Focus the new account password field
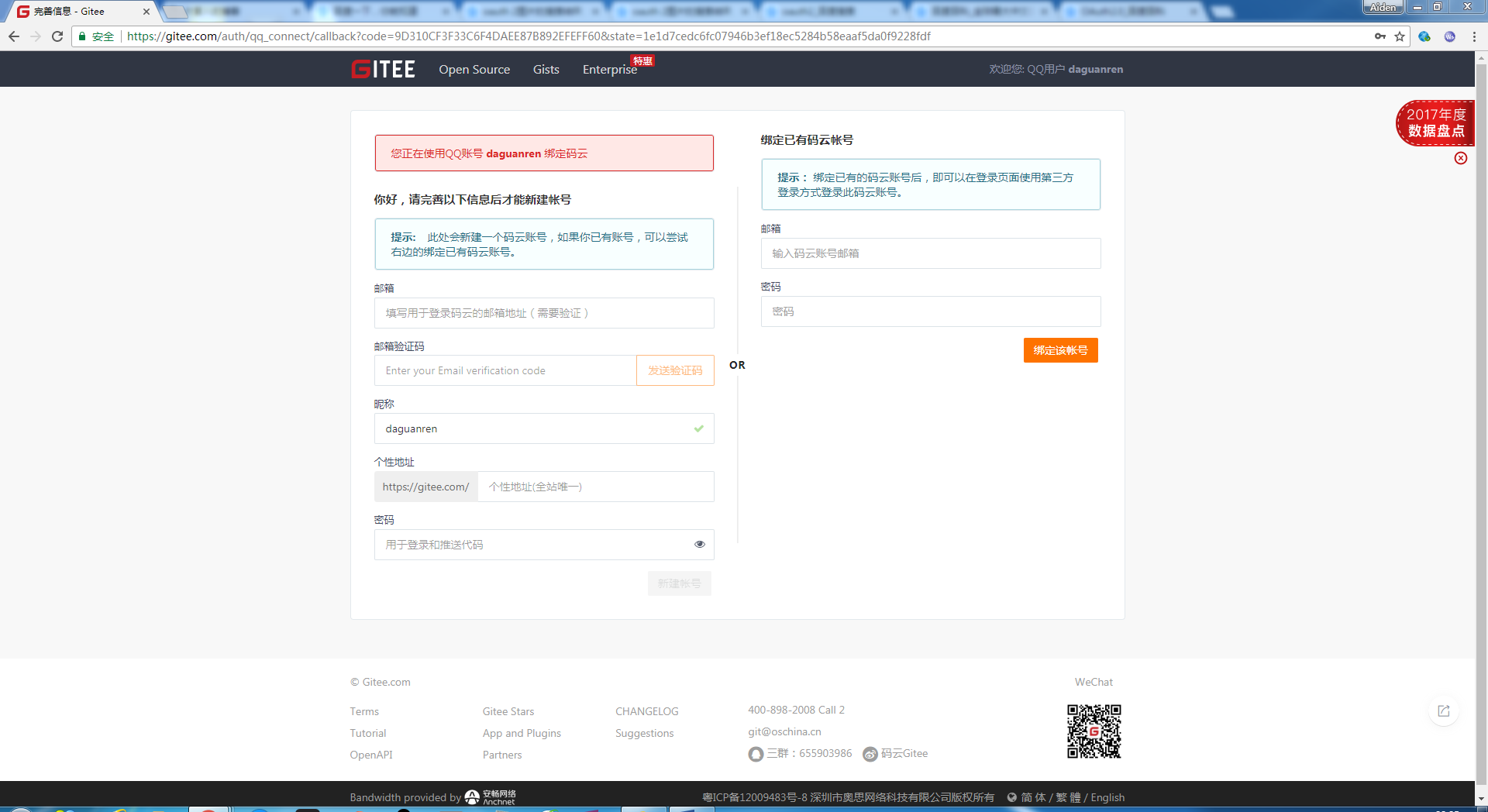1488x812 pixels. tap(544, 545)
